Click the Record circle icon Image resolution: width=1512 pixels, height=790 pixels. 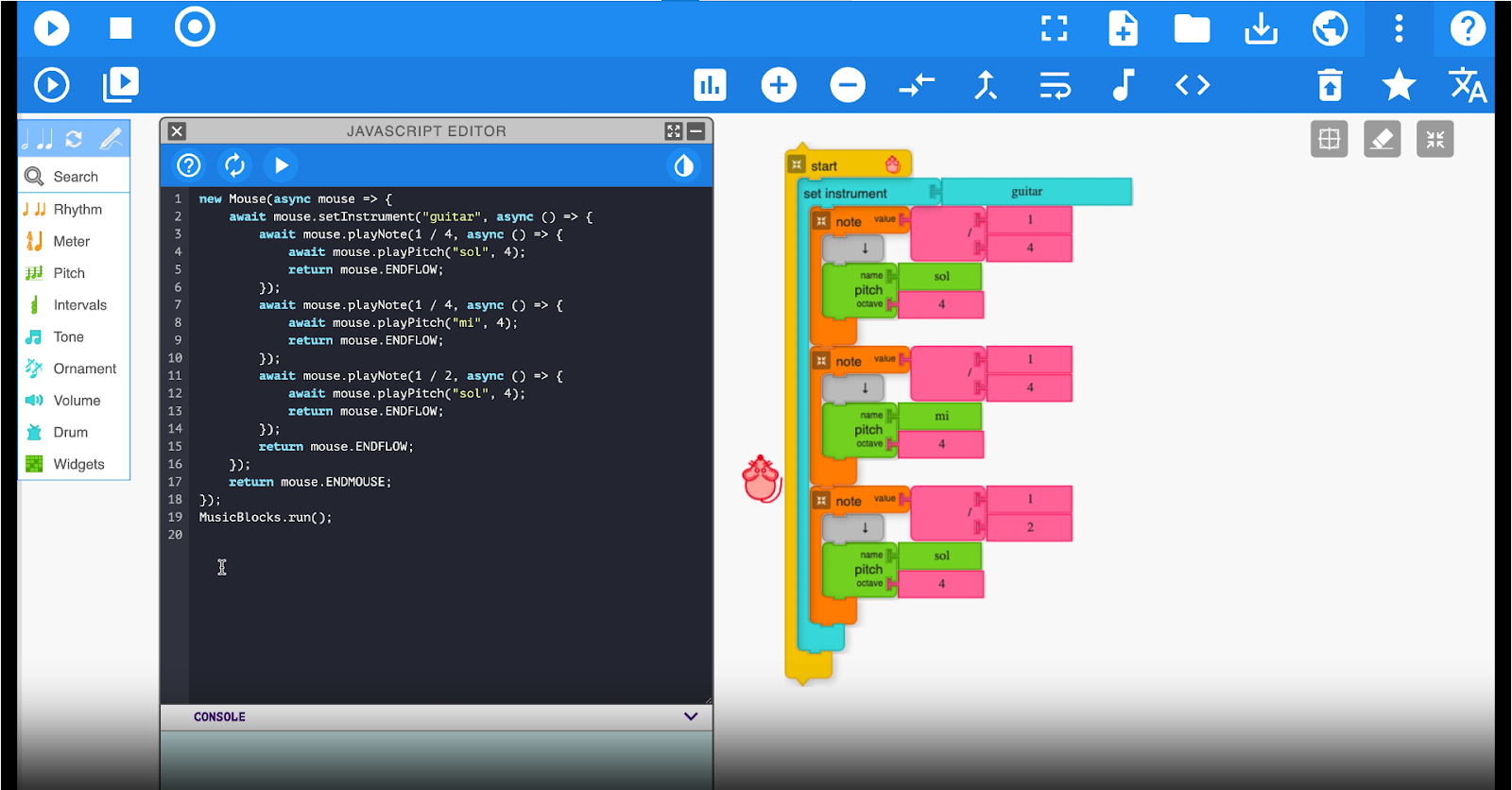[195, 27]
